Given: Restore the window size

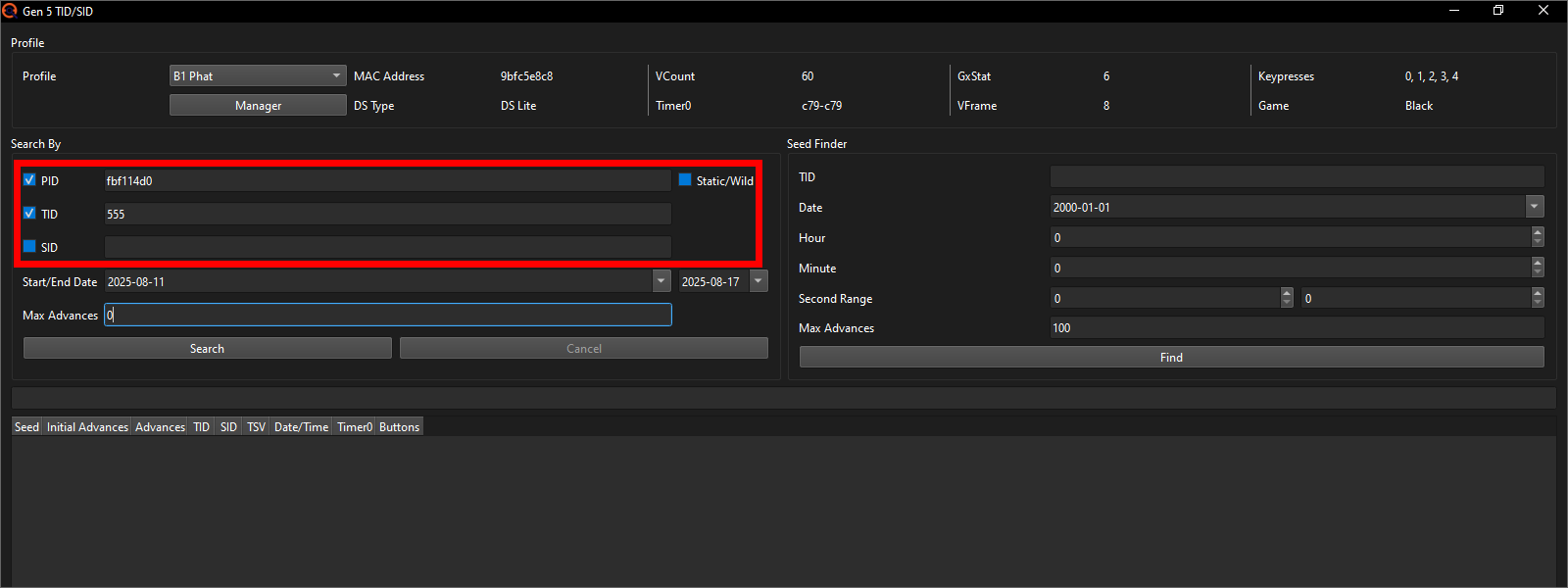Looking at the screenshot, I should [x=1498, y=11].
